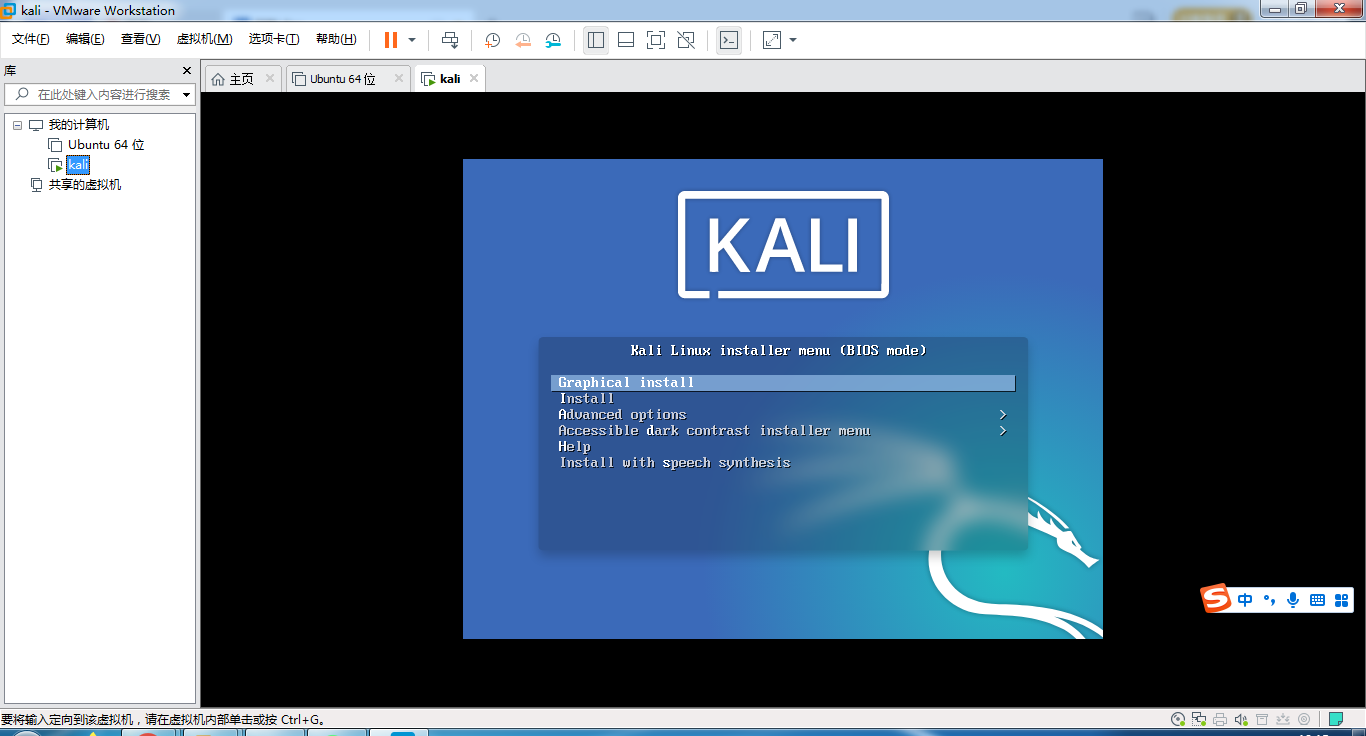This screenshot has width=1366, height=736.
Task: Click the stretch guest display icon
Action: point(772,40)
